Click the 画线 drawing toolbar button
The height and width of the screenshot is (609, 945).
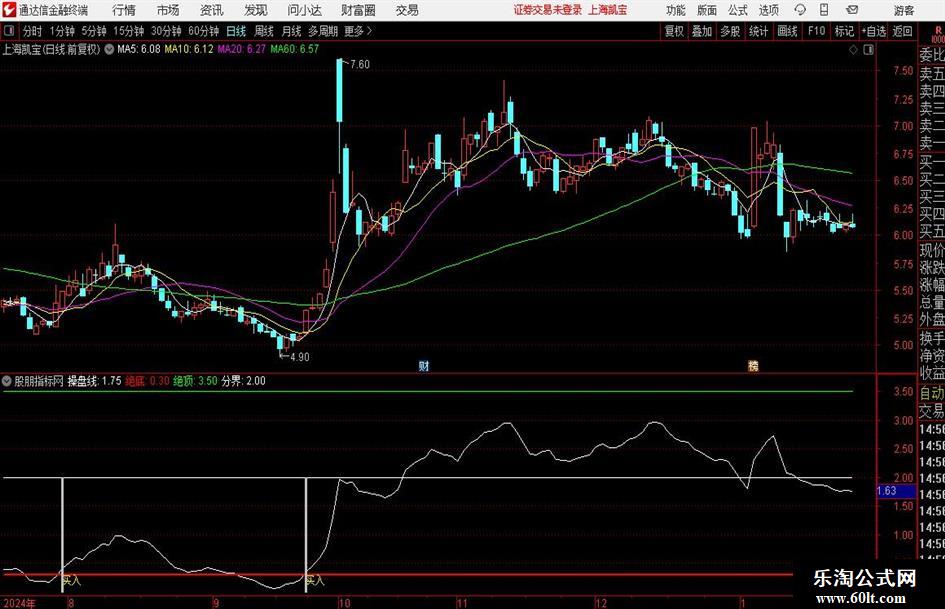pos(787,31)
